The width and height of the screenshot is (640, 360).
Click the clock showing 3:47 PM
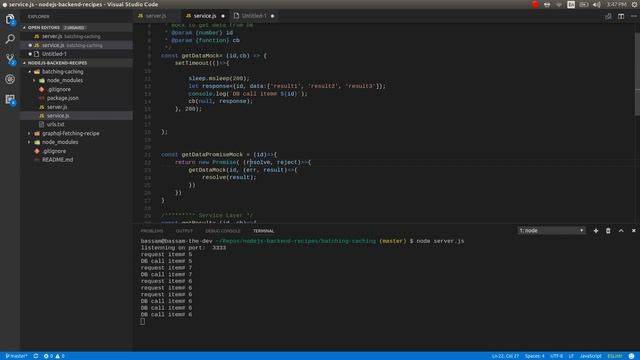coord(616,4)
